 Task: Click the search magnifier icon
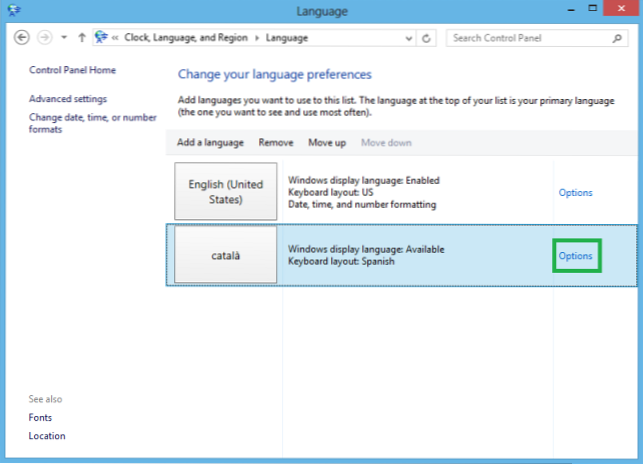click(x=616, y=38)
